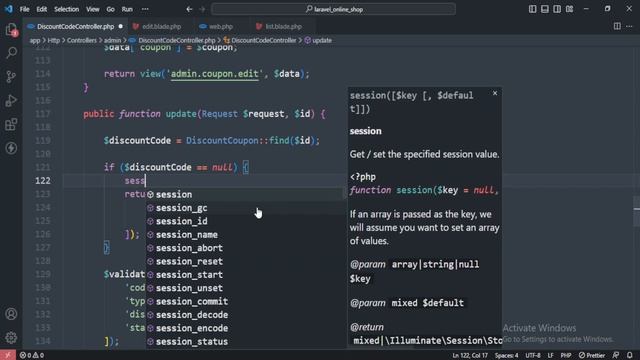
Task: Open the Selection menu
Action: point(67,9)
